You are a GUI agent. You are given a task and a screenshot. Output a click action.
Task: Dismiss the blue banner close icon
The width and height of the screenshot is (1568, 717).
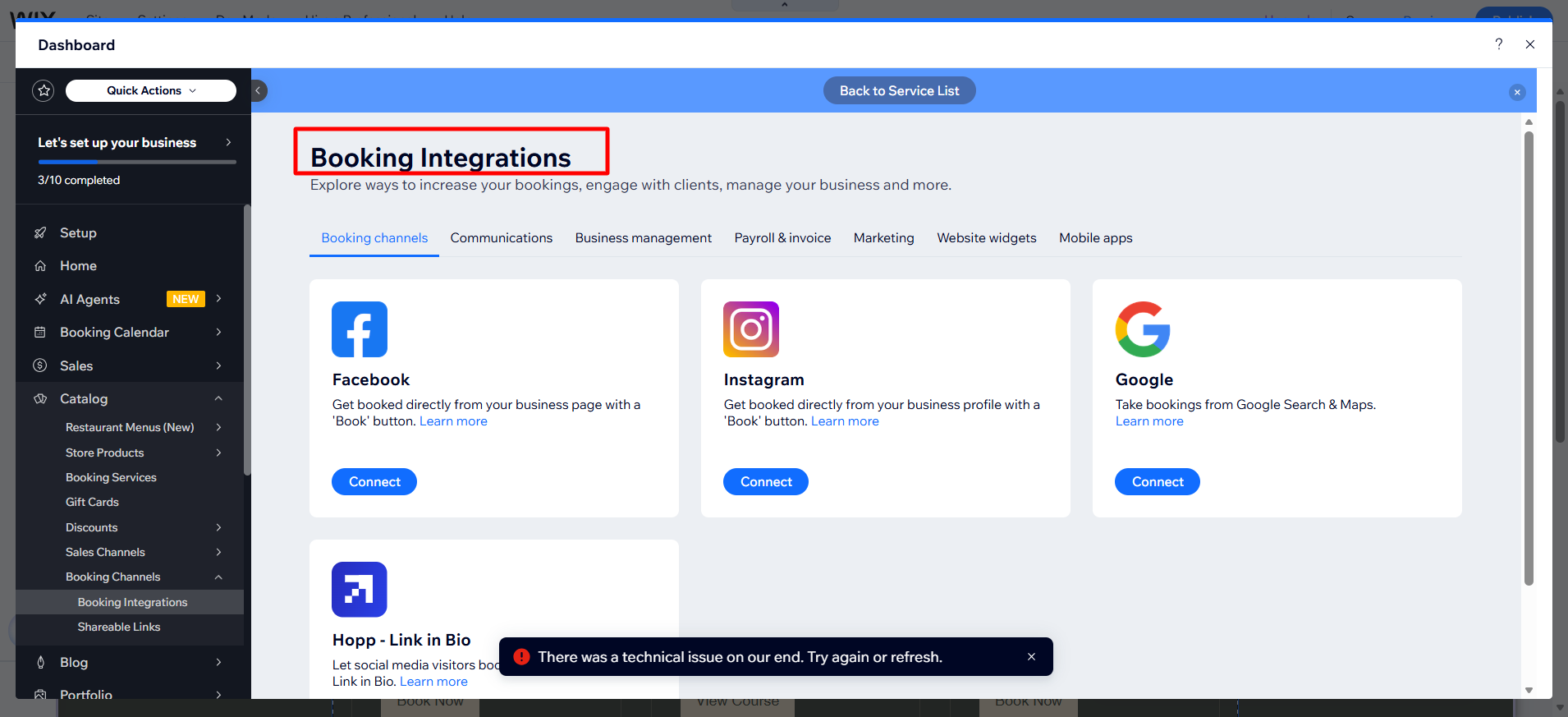pos(1517,92)
